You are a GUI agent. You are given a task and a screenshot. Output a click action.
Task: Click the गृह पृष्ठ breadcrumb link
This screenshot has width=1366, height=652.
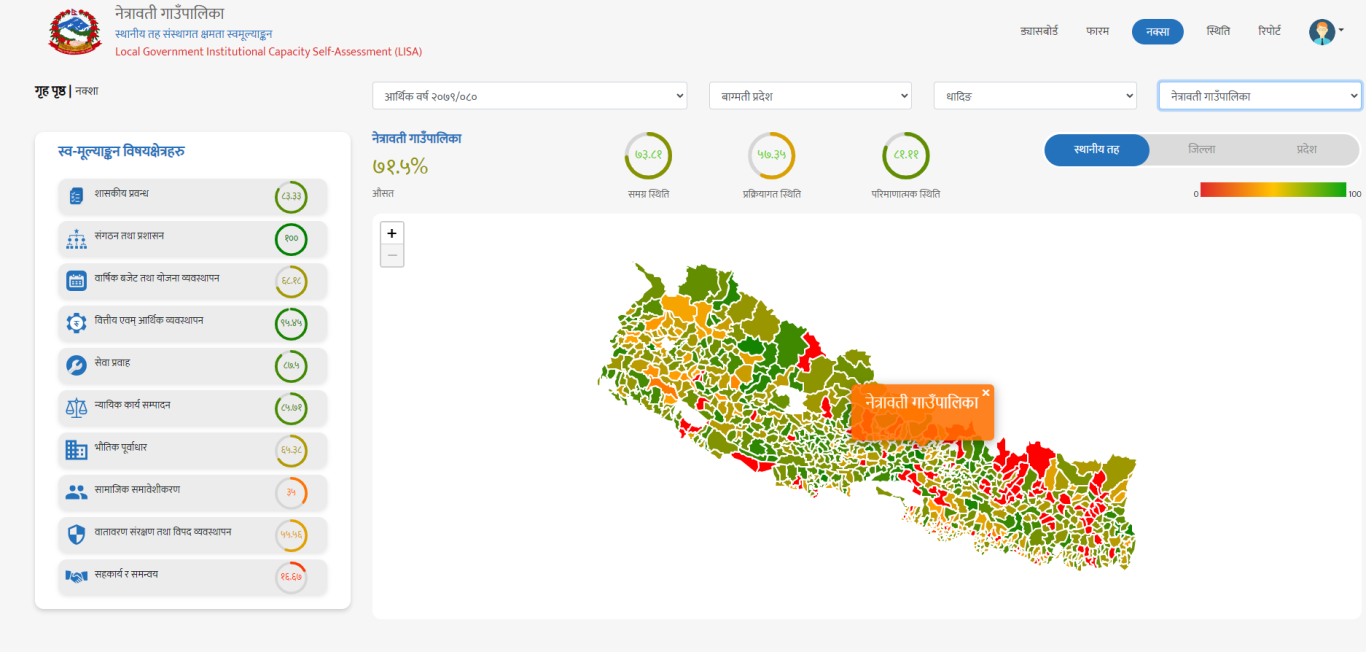(50, 91)
